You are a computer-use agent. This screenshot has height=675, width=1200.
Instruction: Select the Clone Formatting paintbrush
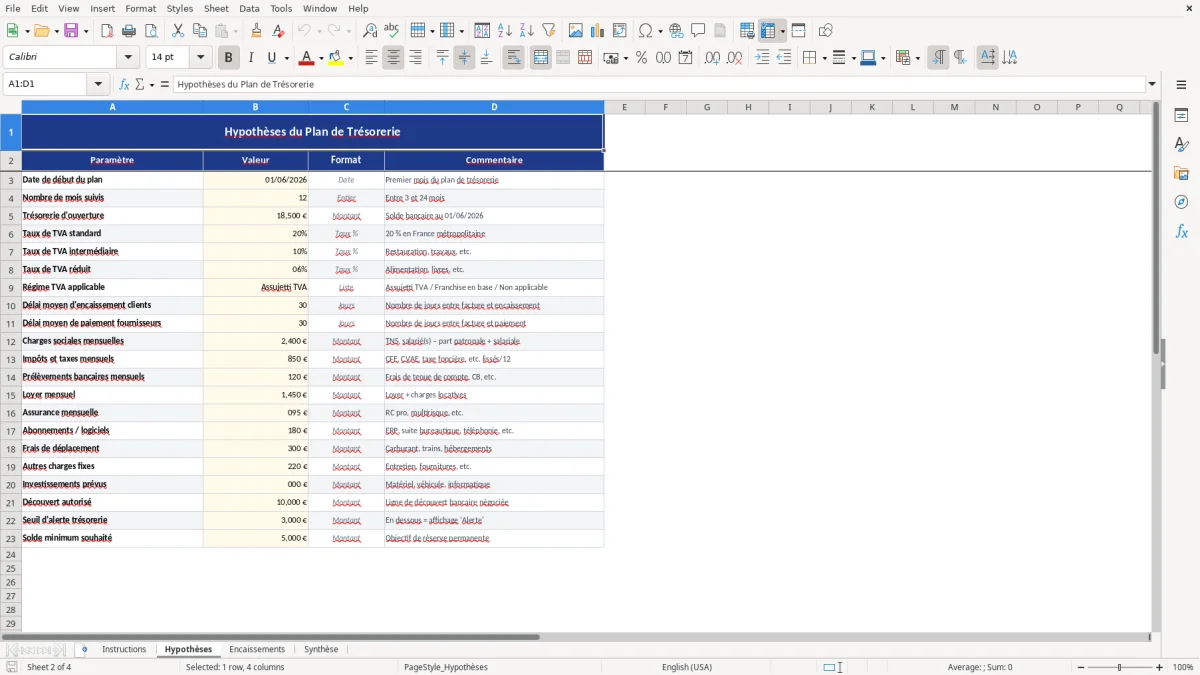pos(257,31)
